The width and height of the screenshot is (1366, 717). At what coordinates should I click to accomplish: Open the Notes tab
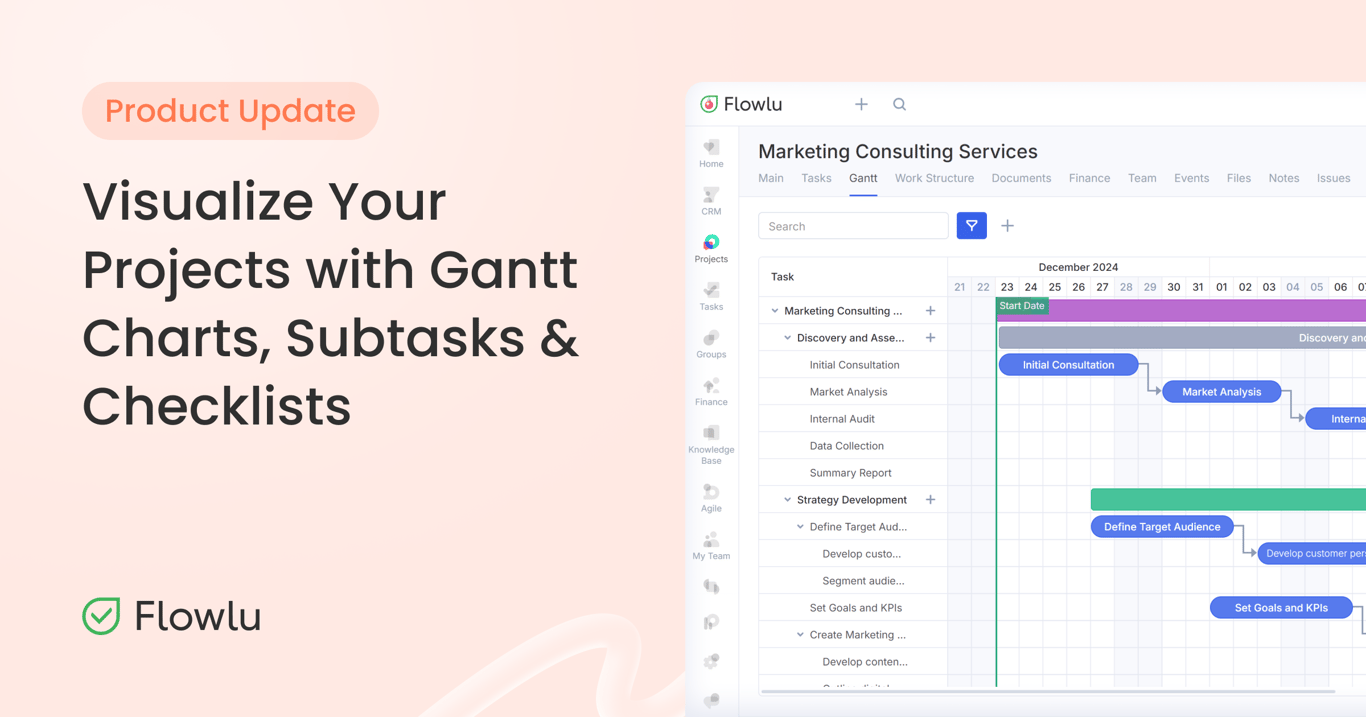click(1284, 178)
